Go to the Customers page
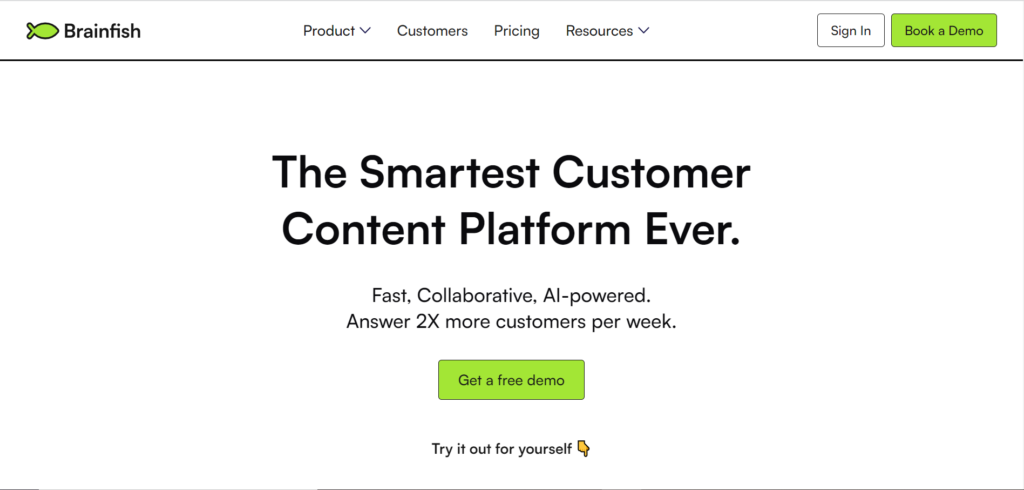Viewport: 1024px width, 490px height. point(432,31)
